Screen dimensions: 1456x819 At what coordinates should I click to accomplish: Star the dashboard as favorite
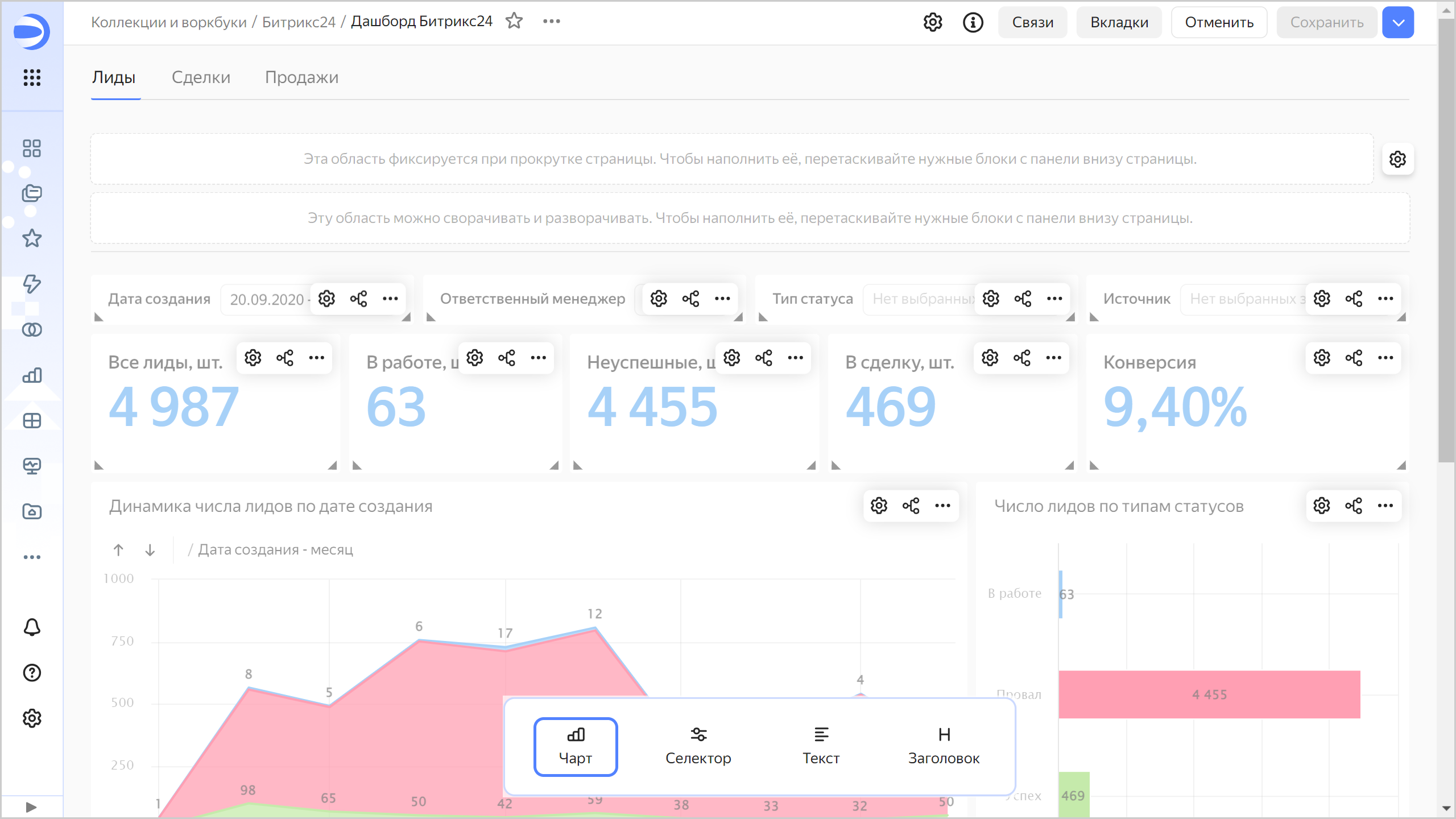(x=514, y=21)
